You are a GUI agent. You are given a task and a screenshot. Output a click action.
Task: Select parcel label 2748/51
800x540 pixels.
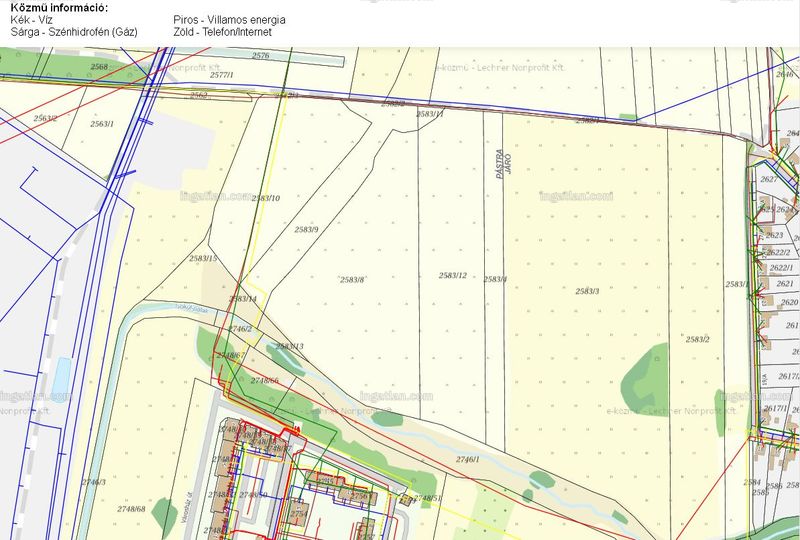tap(428, 498)
